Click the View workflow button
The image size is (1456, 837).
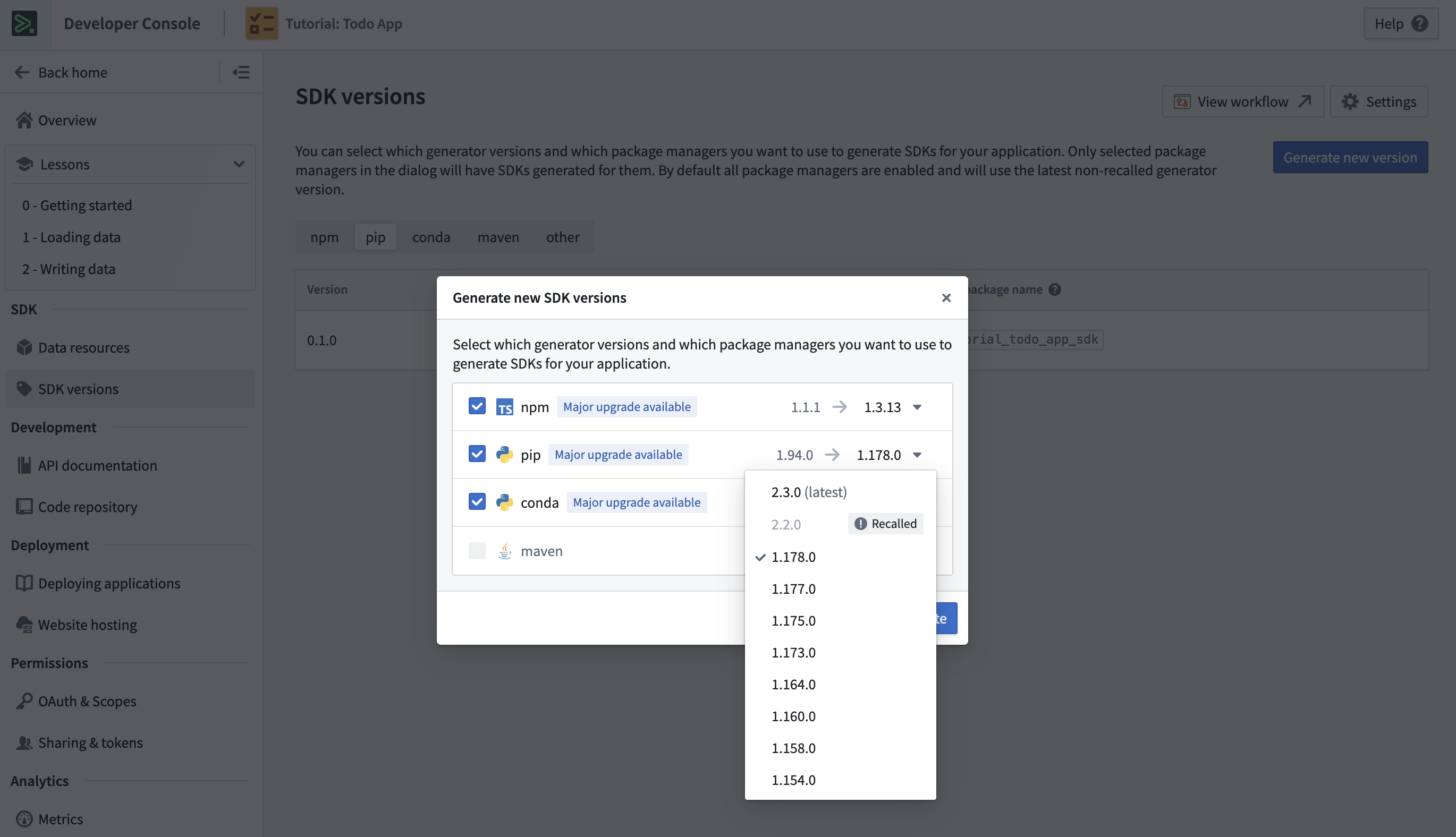1243,102
